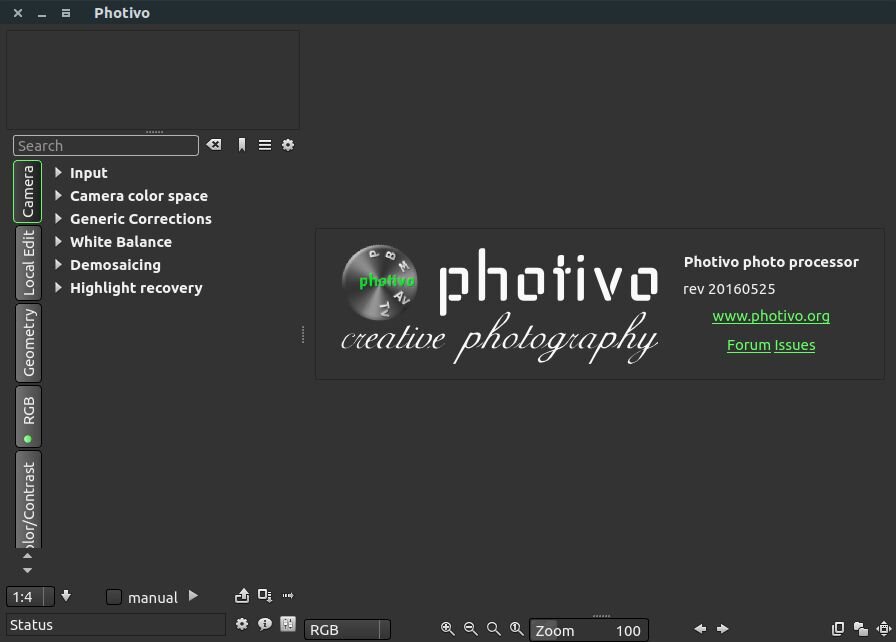
Task: Open the list view icon beside search
Action: pyautogui.click(x=265, y=145)
